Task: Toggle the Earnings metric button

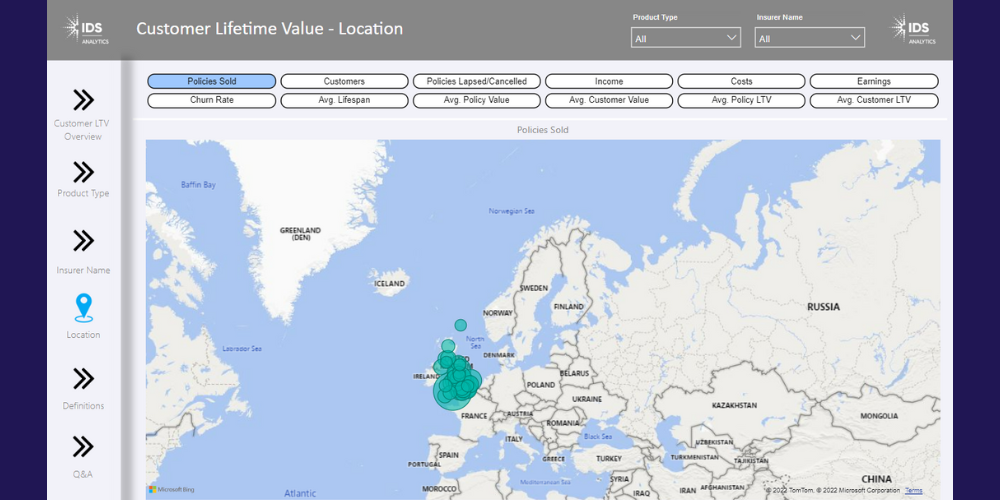Action: 874,81
